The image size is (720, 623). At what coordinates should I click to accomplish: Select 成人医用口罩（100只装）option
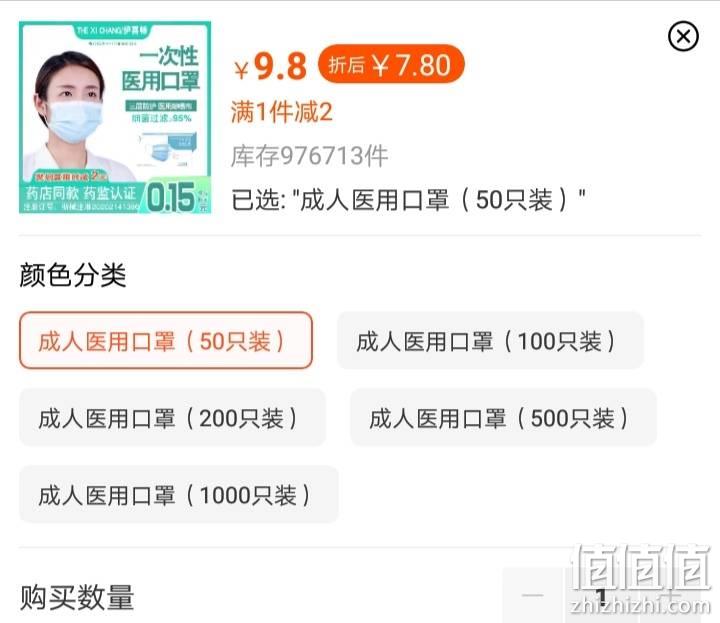point(490,341)
